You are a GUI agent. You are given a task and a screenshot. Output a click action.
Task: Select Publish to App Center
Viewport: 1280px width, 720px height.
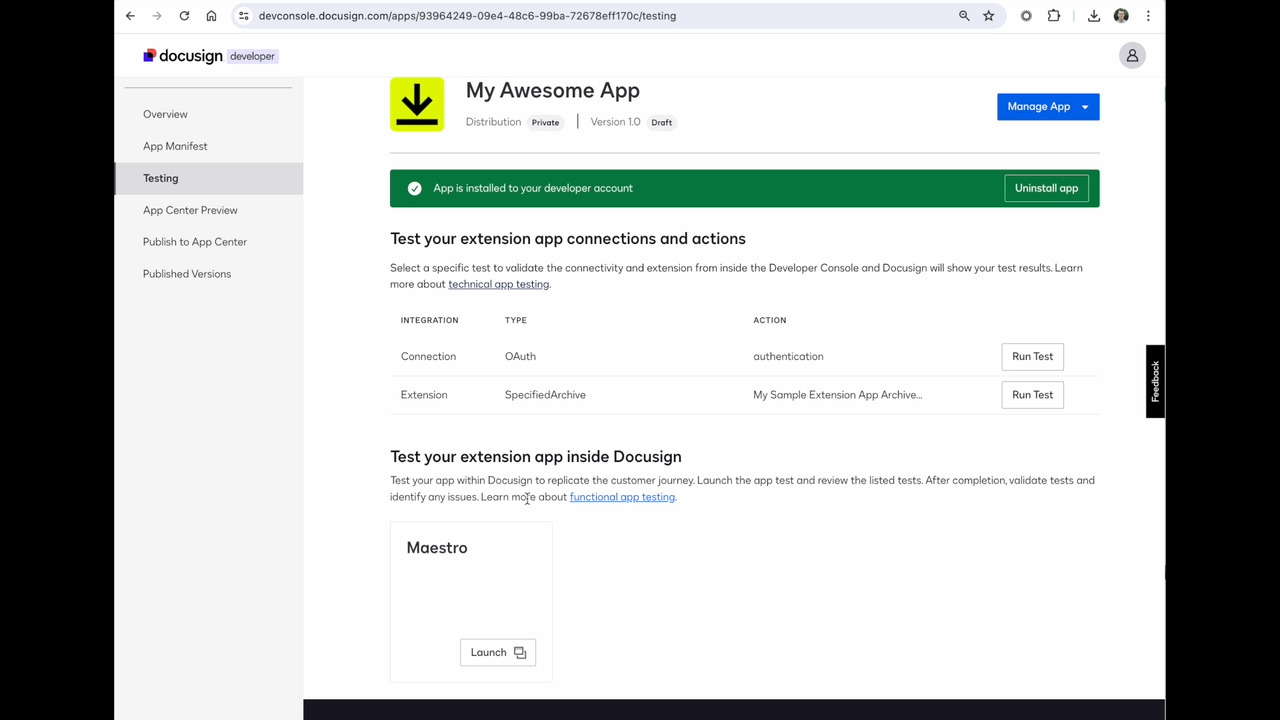coord(195,242)
